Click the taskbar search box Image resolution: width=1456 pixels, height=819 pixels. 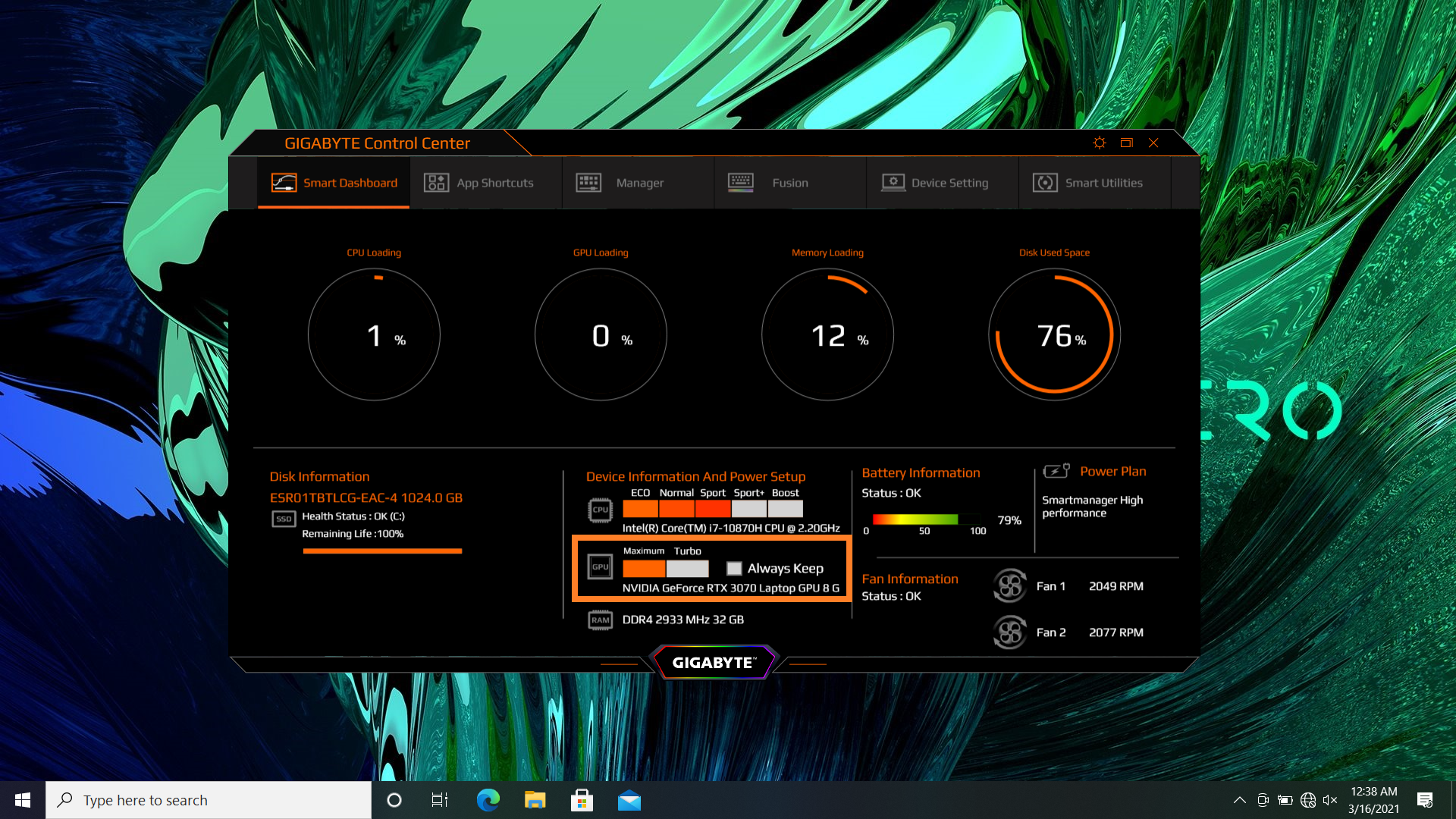point(209,800)
